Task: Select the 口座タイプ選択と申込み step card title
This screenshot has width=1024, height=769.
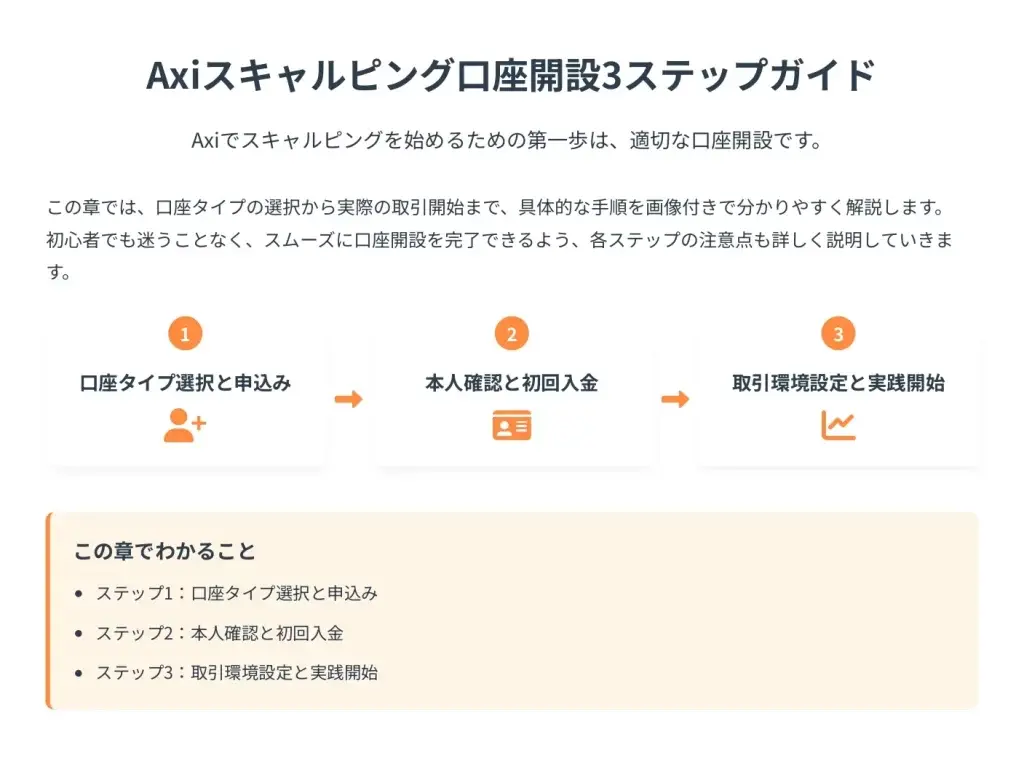Action: pyautogui.click(x=185, y=382)
